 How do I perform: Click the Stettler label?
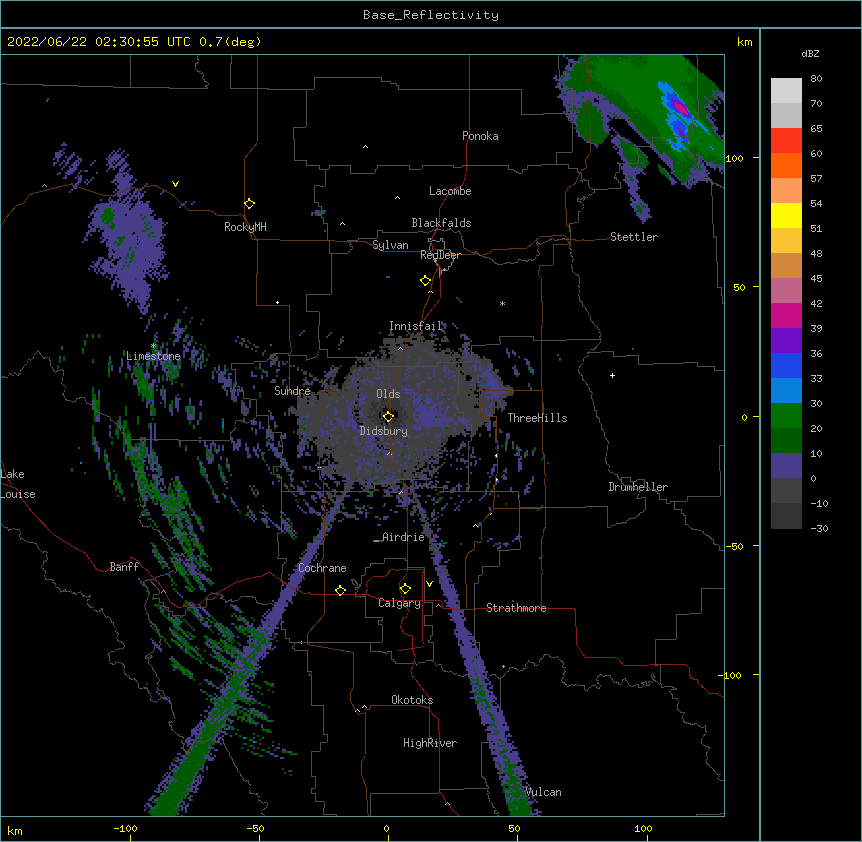(x=634, y=237)
